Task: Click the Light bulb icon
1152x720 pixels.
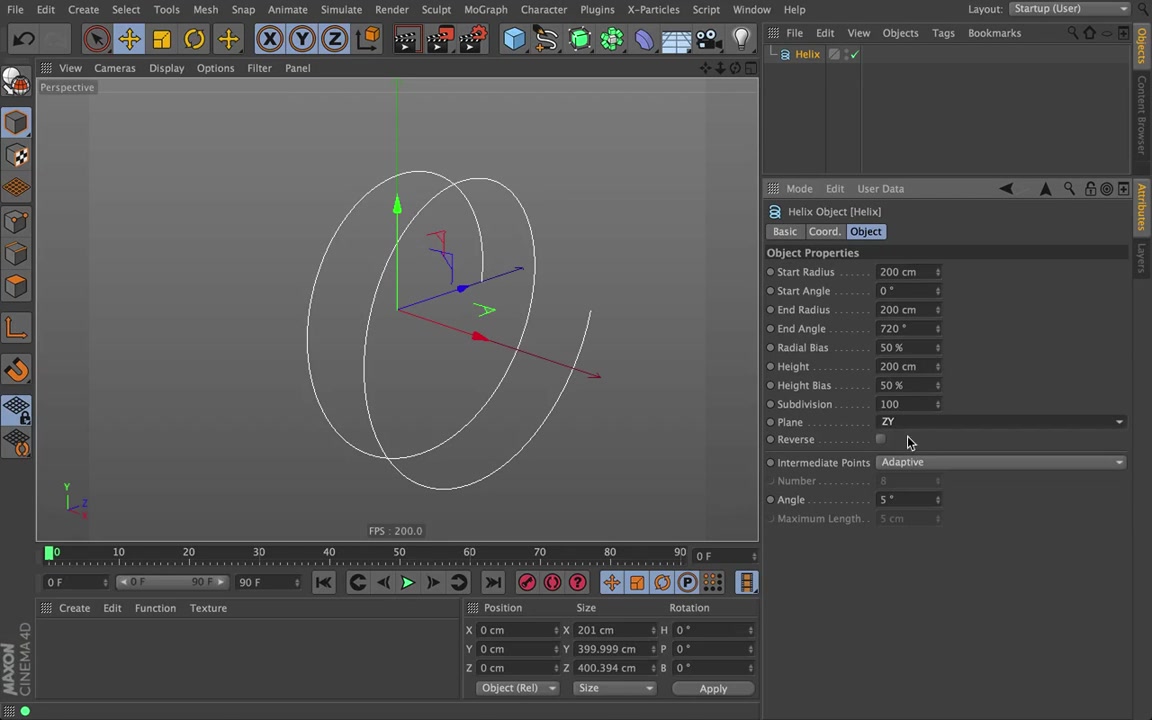Action: click(x=741, y=39)
